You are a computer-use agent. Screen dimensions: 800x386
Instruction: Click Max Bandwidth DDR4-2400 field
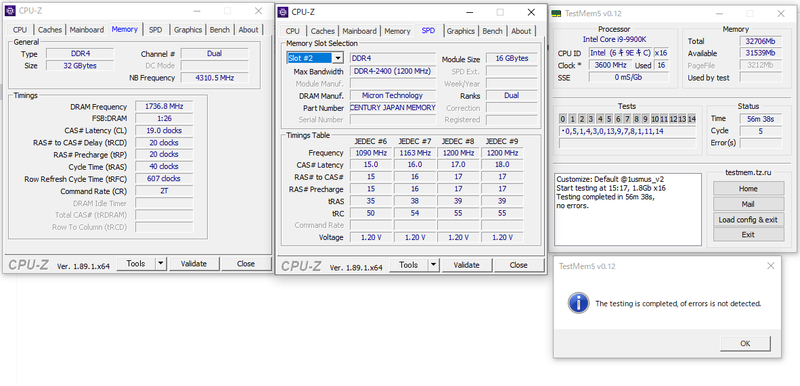pos(393,71)
